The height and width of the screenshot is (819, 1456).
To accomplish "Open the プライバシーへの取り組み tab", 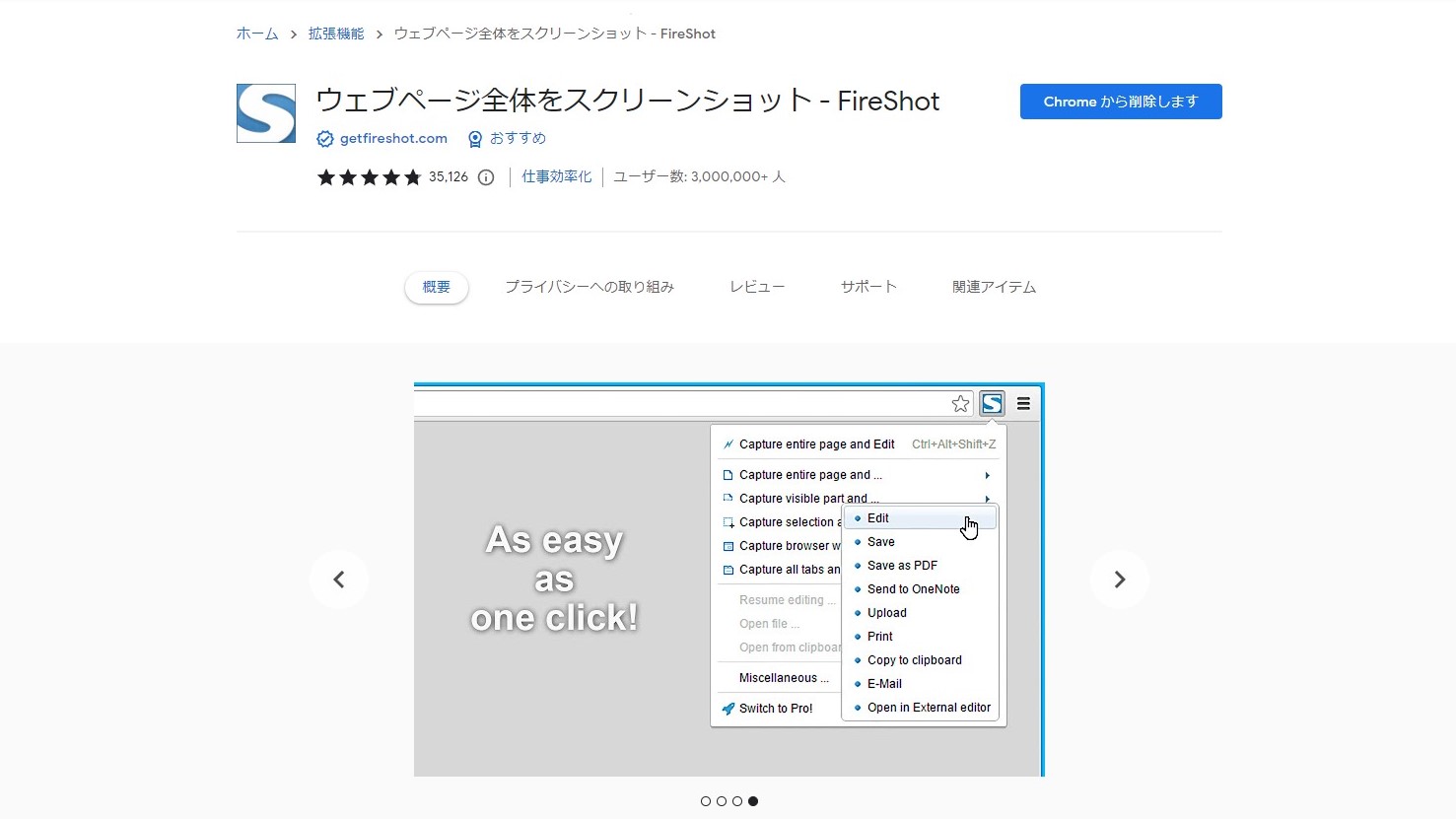I will tap(589, 287).
